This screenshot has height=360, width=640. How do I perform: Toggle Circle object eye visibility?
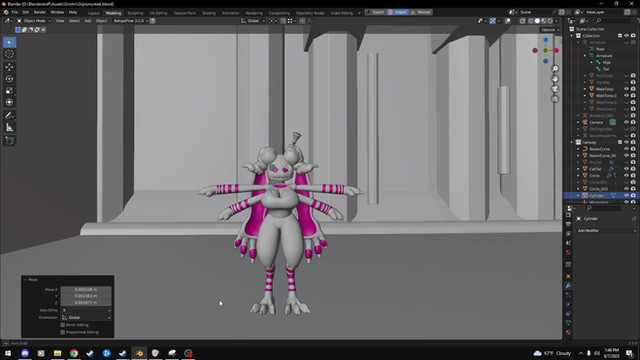626,176
